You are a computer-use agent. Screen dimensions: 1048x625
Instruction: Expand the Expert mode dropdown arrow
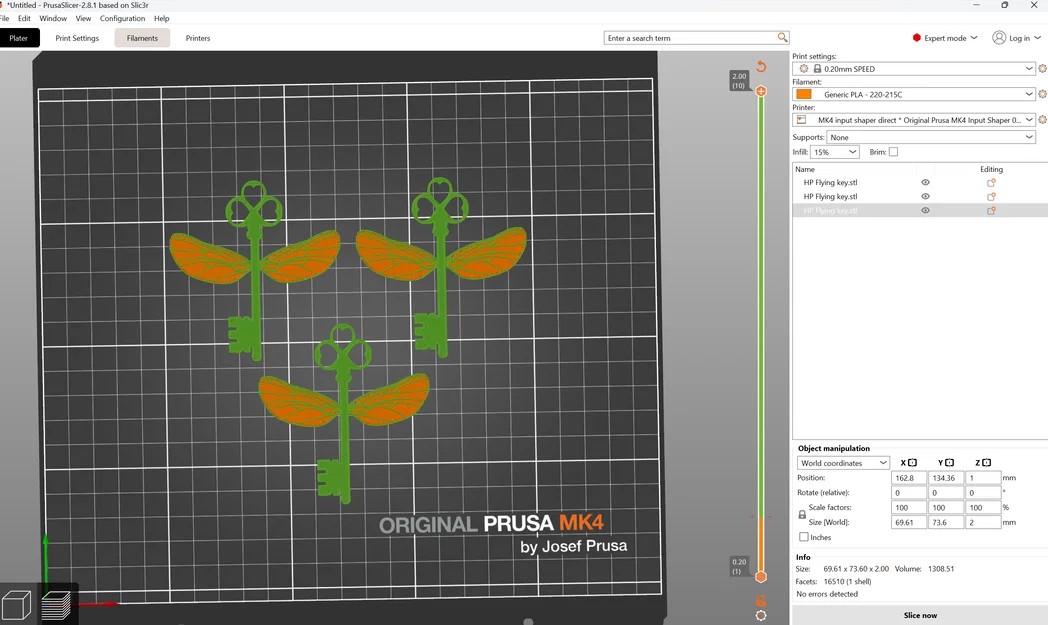point(974,38)
